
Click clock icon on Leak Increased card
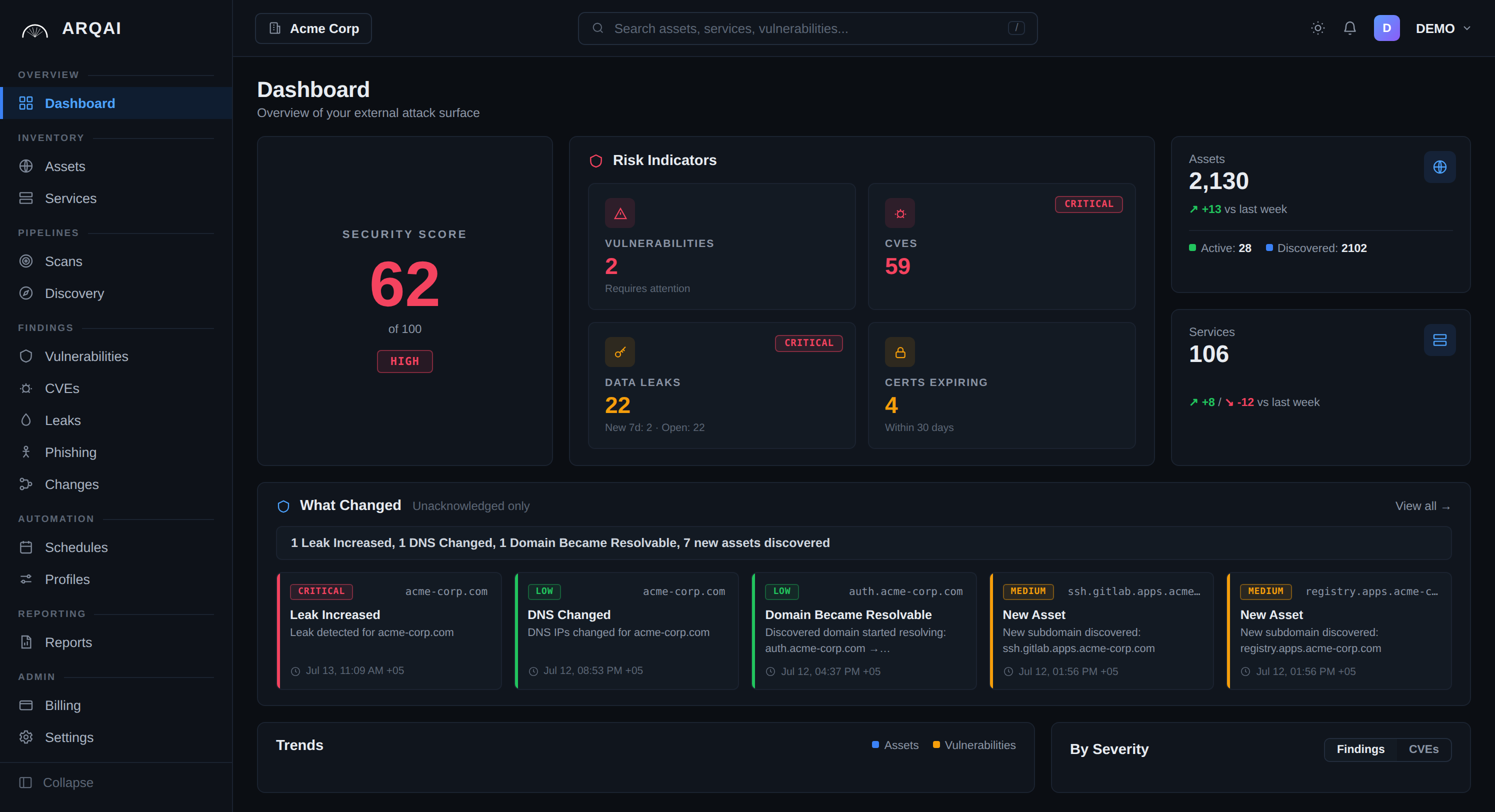295,671
